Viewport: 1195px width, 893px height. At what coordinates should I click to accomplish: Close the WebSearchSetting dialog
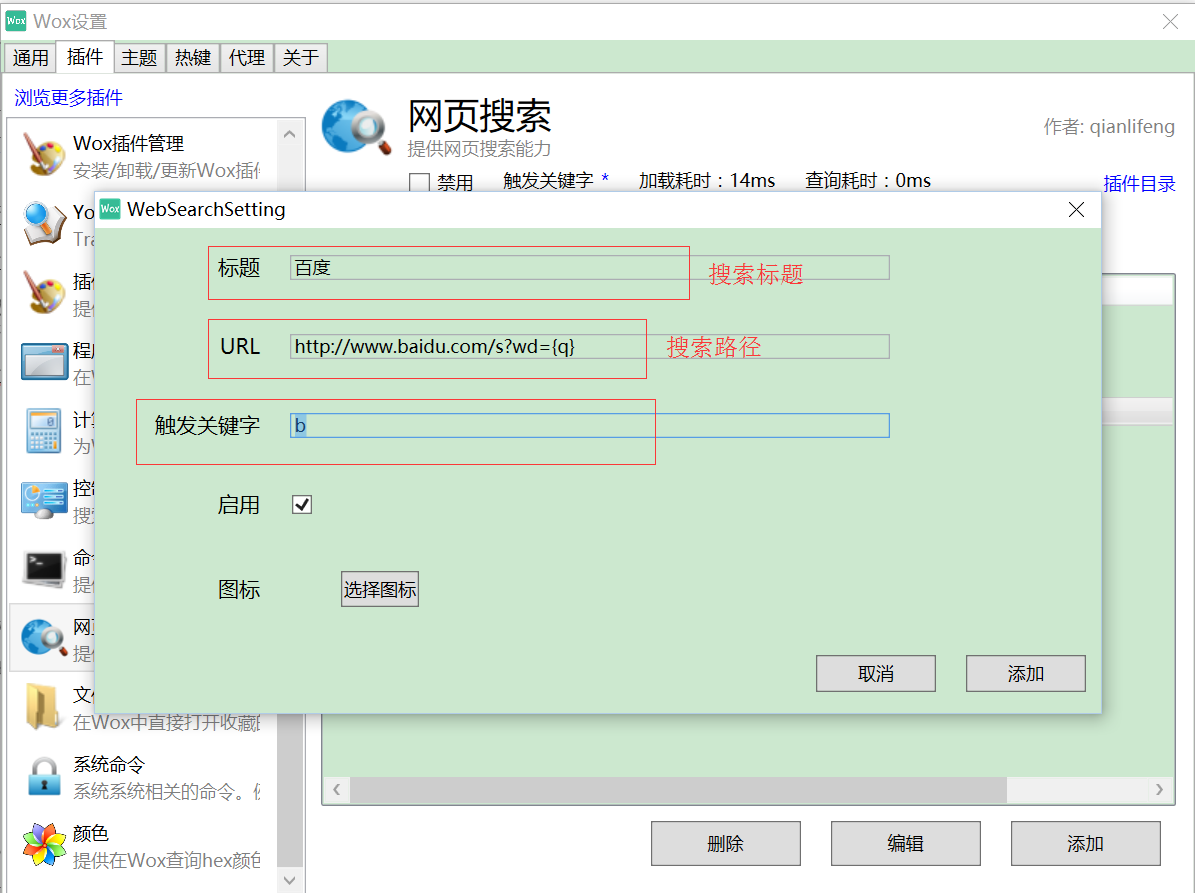(1076, 210)
